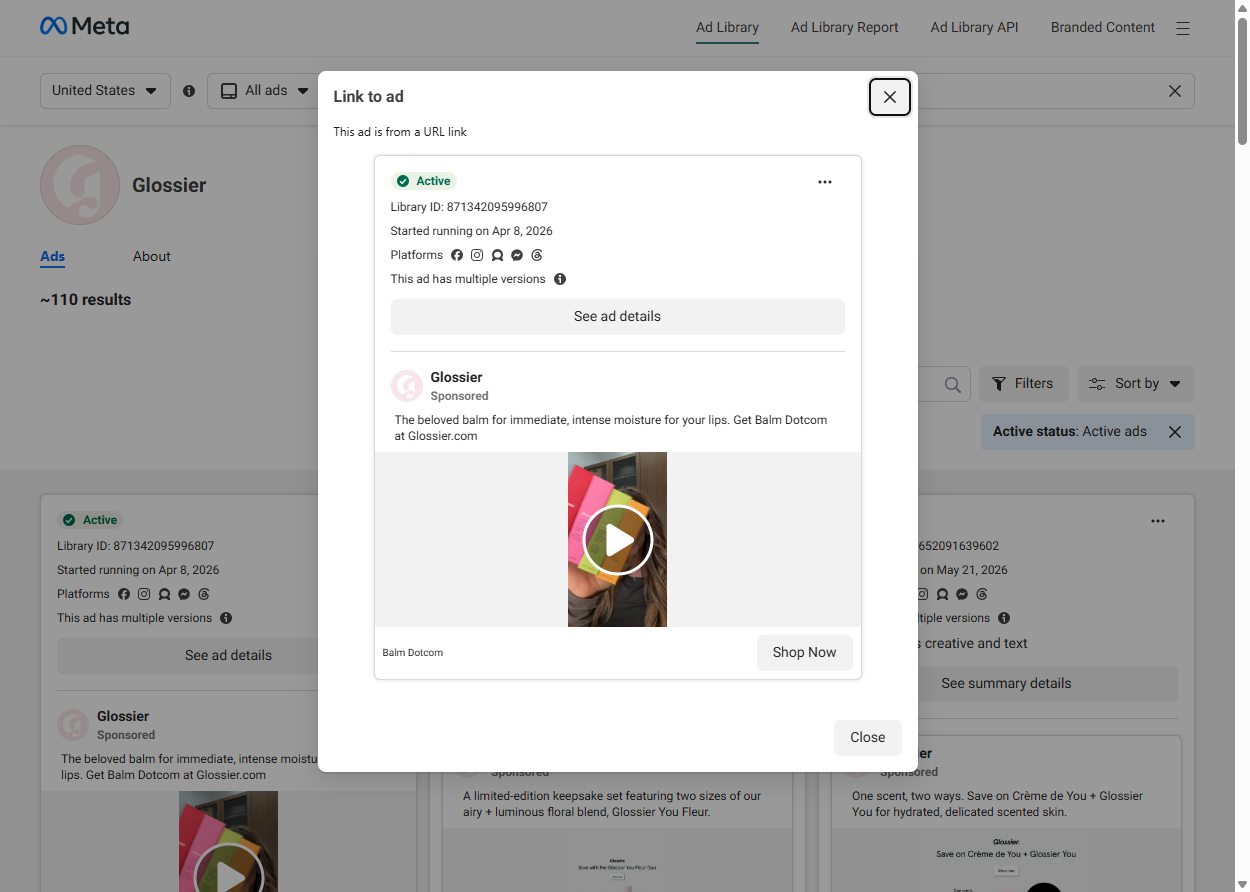Click Instagram icon in first background card
This screenshot has height=892, width=1250.
[x=144, y=594]
